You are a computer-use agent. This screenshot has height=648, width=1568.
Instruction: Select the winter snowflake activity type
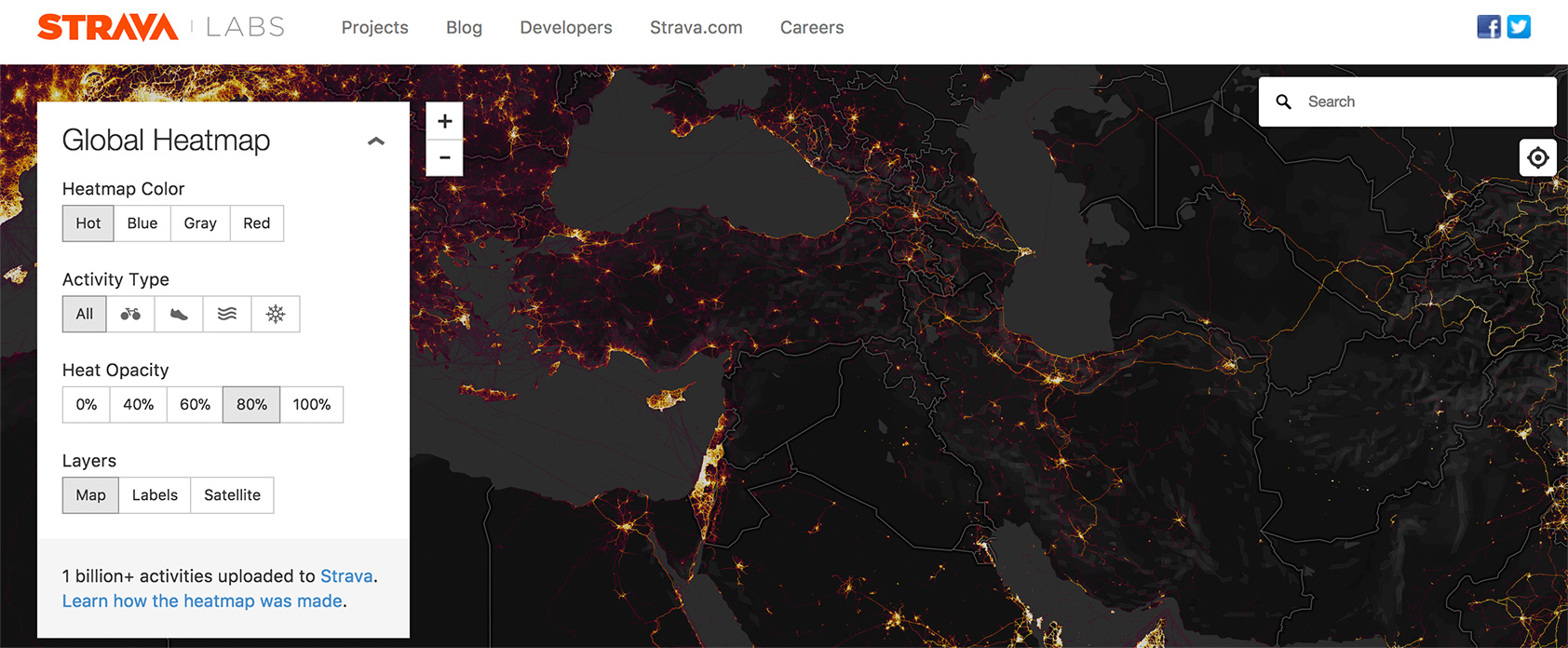276,314
